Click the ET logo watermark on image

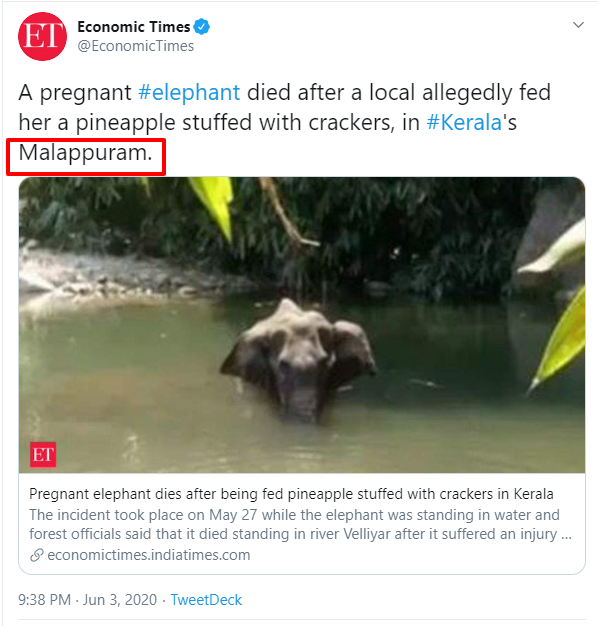[43, 454]
